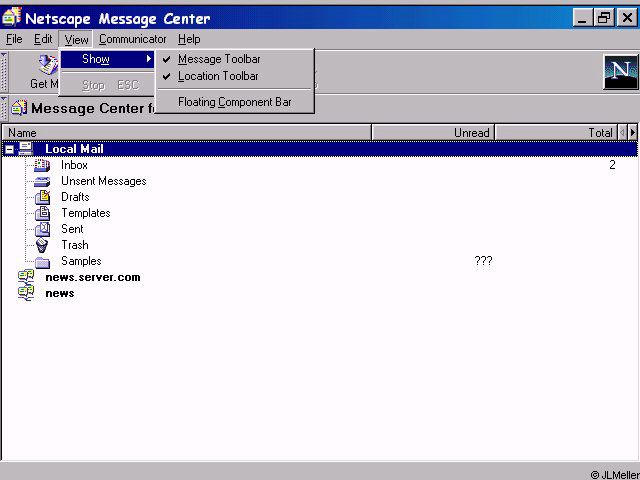The height and width of the screenshot is (480, 640).
Task: Select the Drafts folder
Action: click(x=75, y=197)
